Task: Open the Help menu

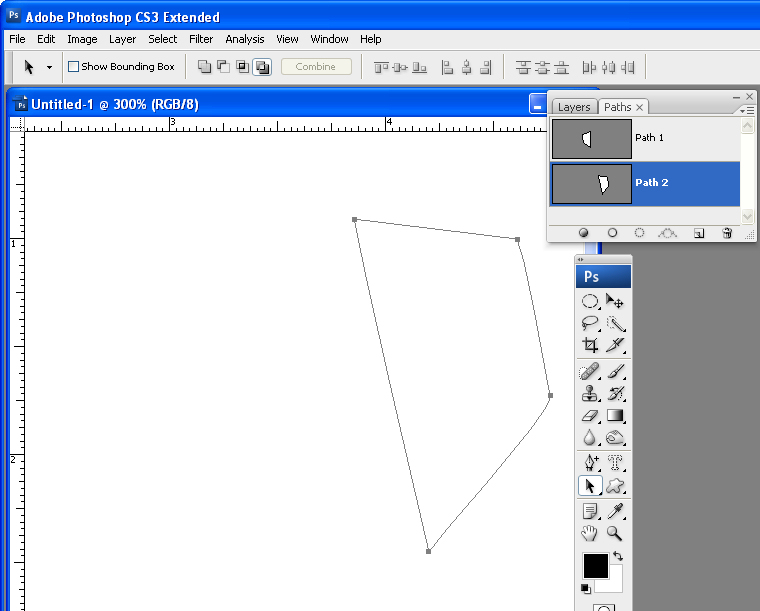Action: click(370, 39)
